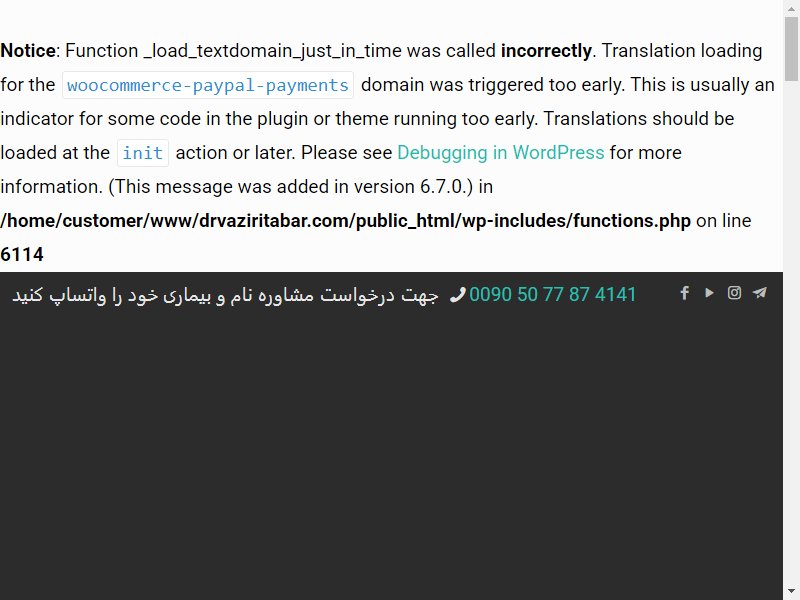This screenshot has height=600, width=800.
Task: Click the vertical scrollbar thumb
Action: (791, 49)
